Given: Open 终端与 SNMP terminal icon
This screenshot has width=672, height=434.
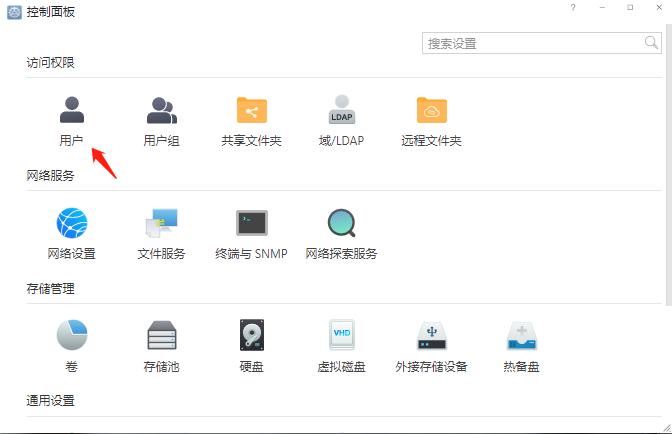Looking at the screenshot, I should [x=251, y=223].
